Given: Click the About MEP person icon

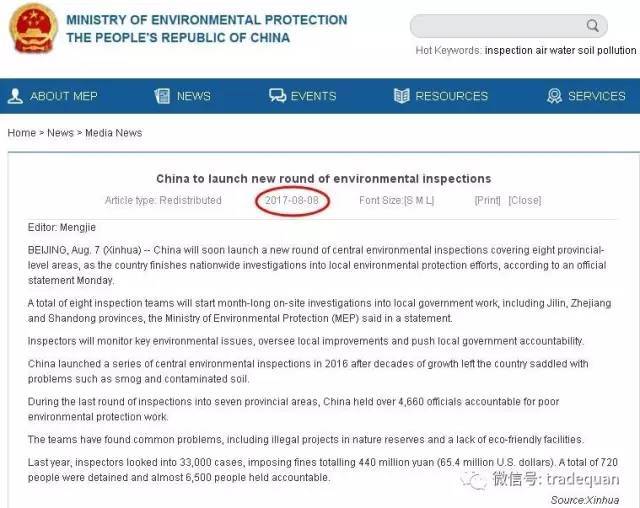Looking at the screenshot, I should 15,96.
